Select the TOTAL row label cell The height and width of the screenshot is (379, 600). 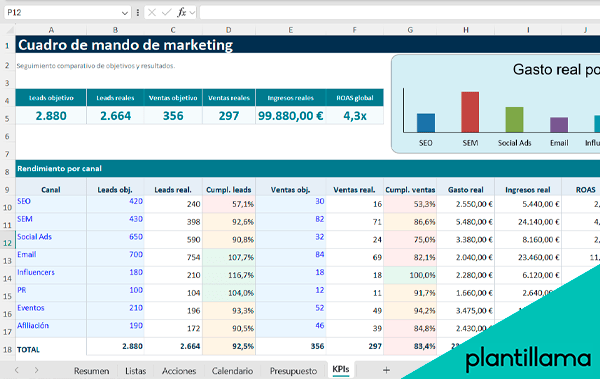tap(51, 346)
